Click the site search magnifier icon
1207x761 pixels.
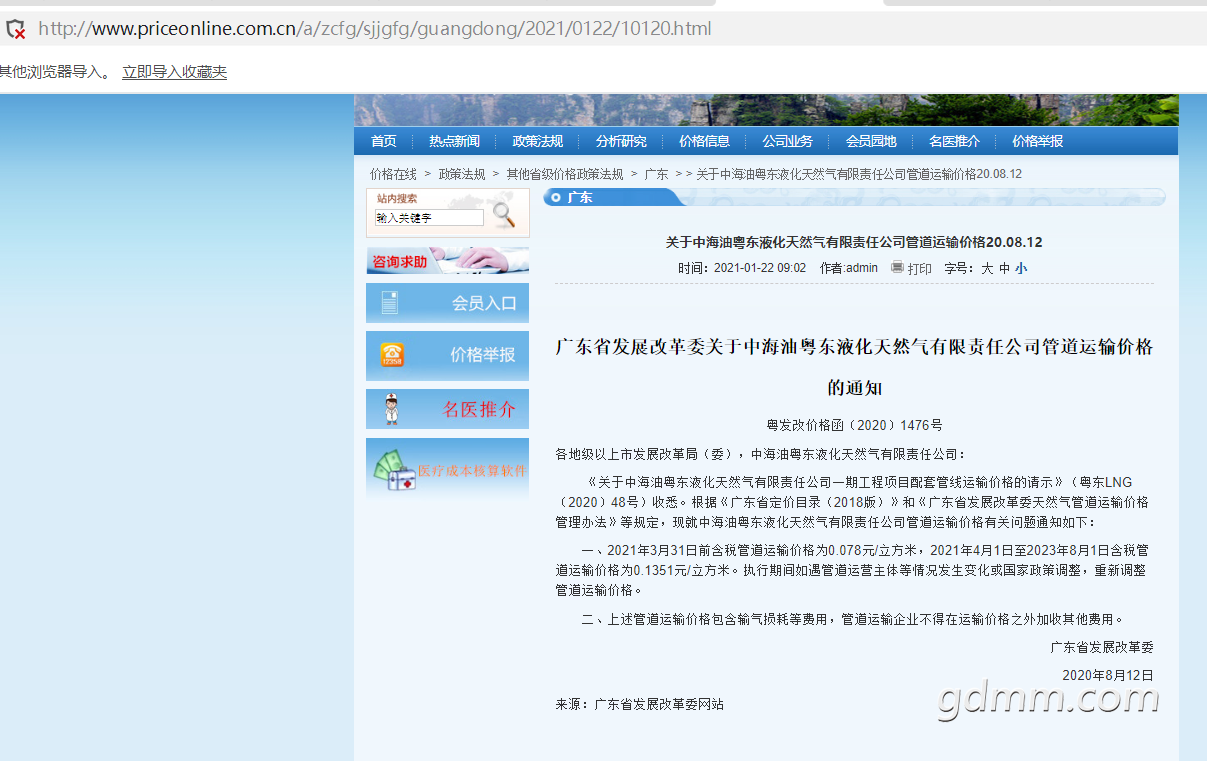(504, 215)
